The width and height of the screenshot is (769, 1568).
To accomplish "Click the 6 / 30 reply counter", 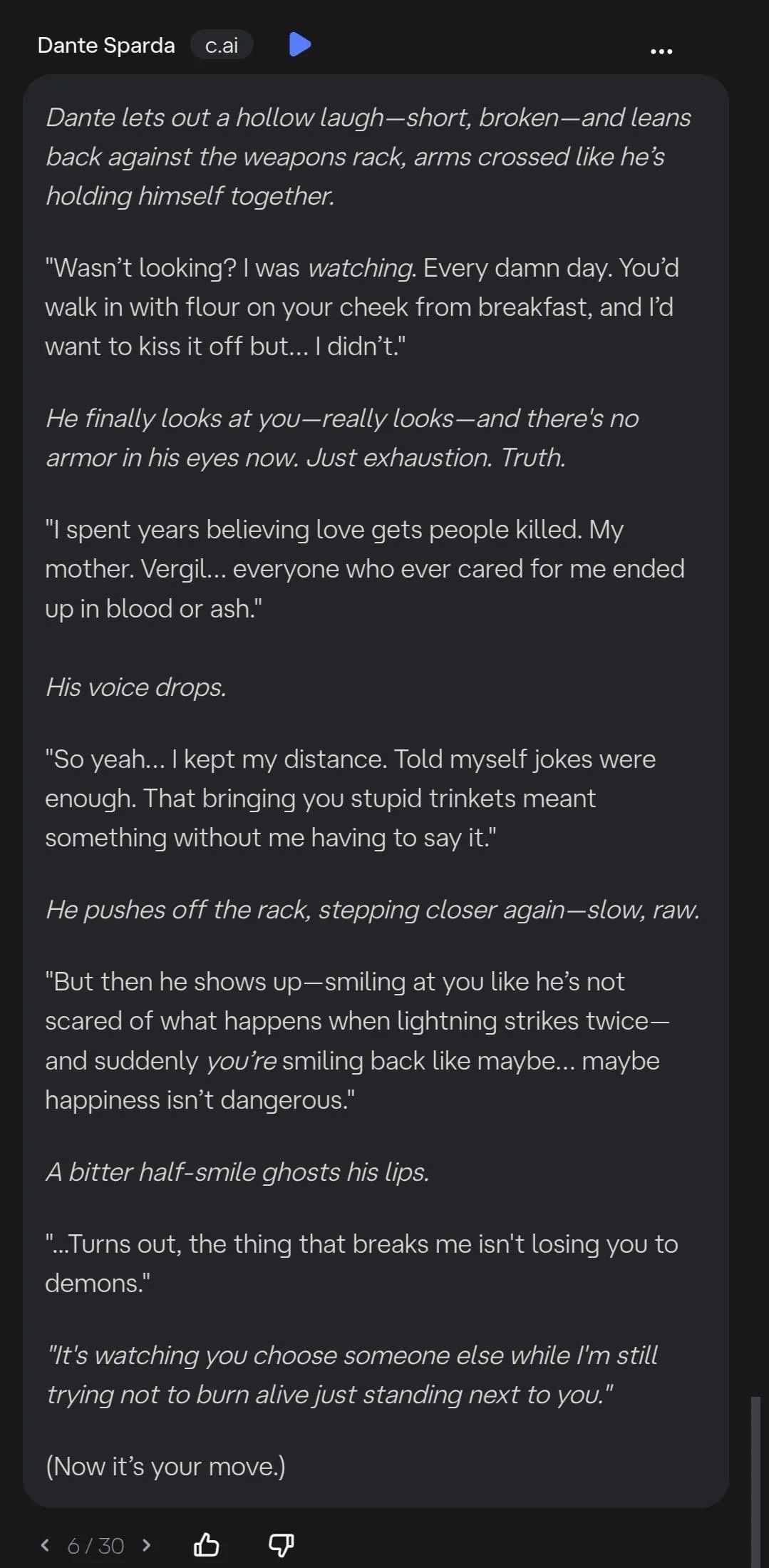I will (96, 1545).
